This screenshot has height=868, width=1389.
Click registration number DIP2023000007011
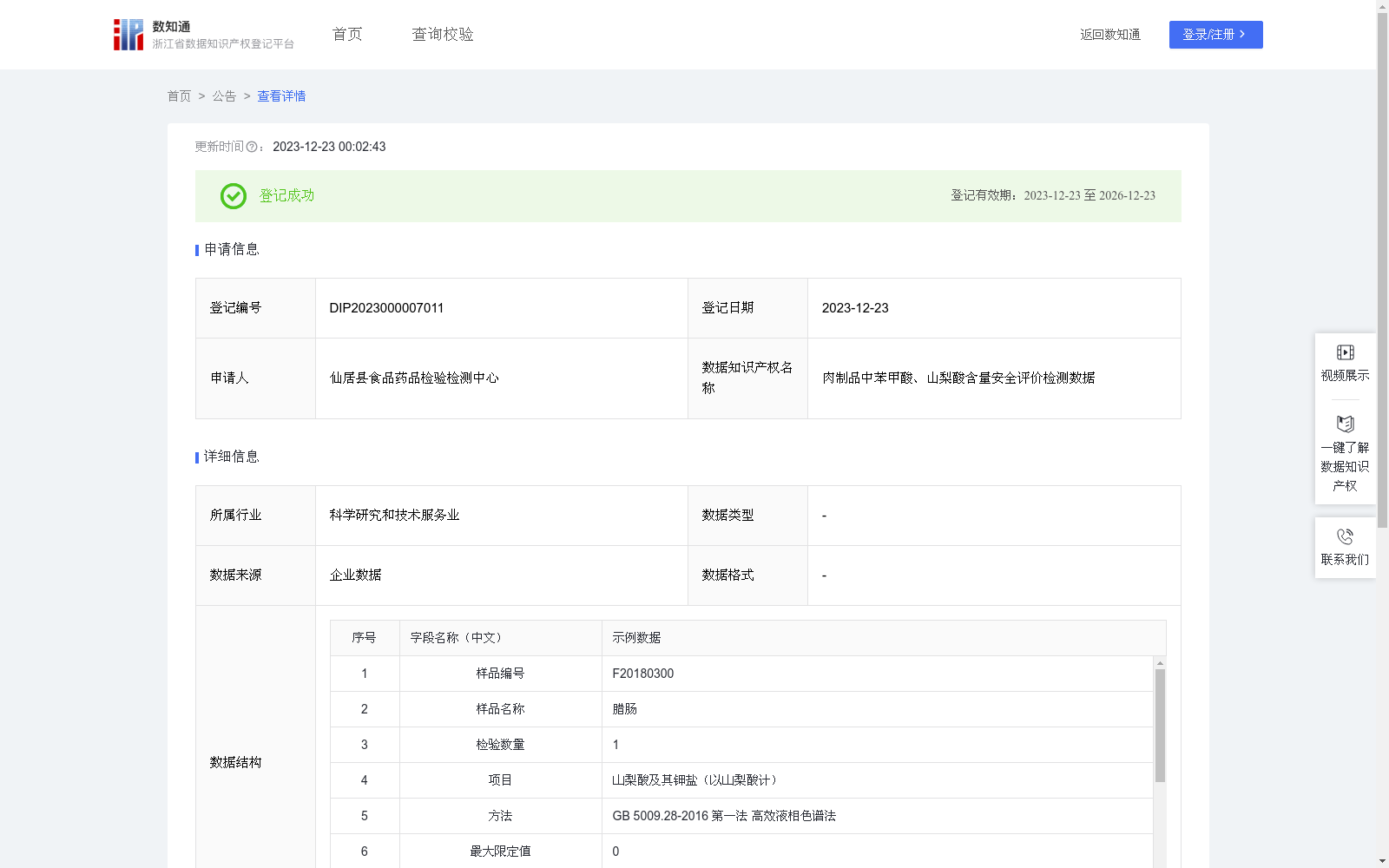coord(386,308)
